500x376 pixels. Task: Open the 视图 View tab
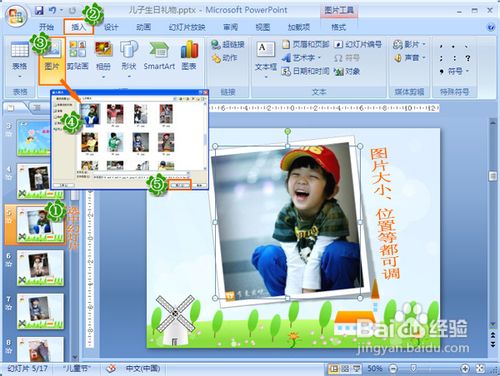click(x=263, y=27)
